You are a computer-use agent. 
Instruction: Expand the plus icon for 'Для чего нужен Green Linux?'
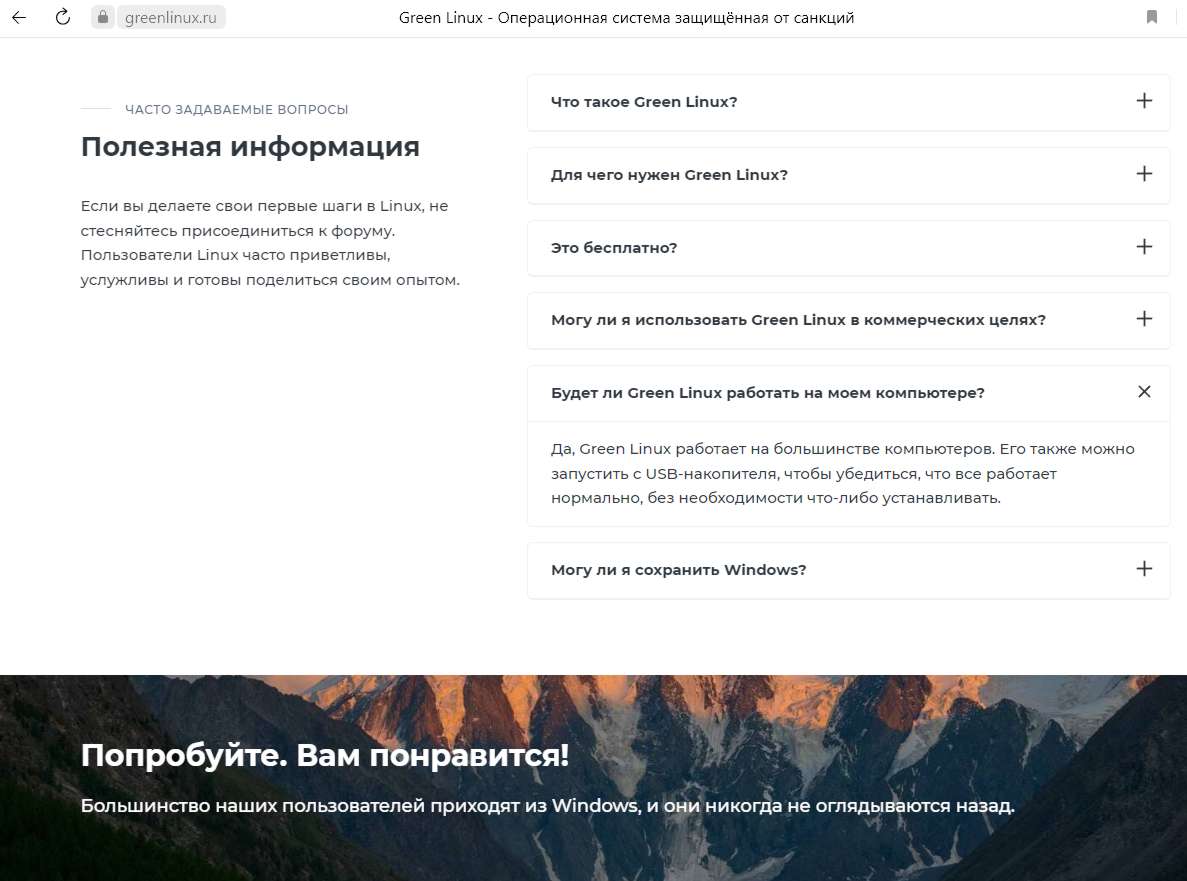pos(1144,174)
